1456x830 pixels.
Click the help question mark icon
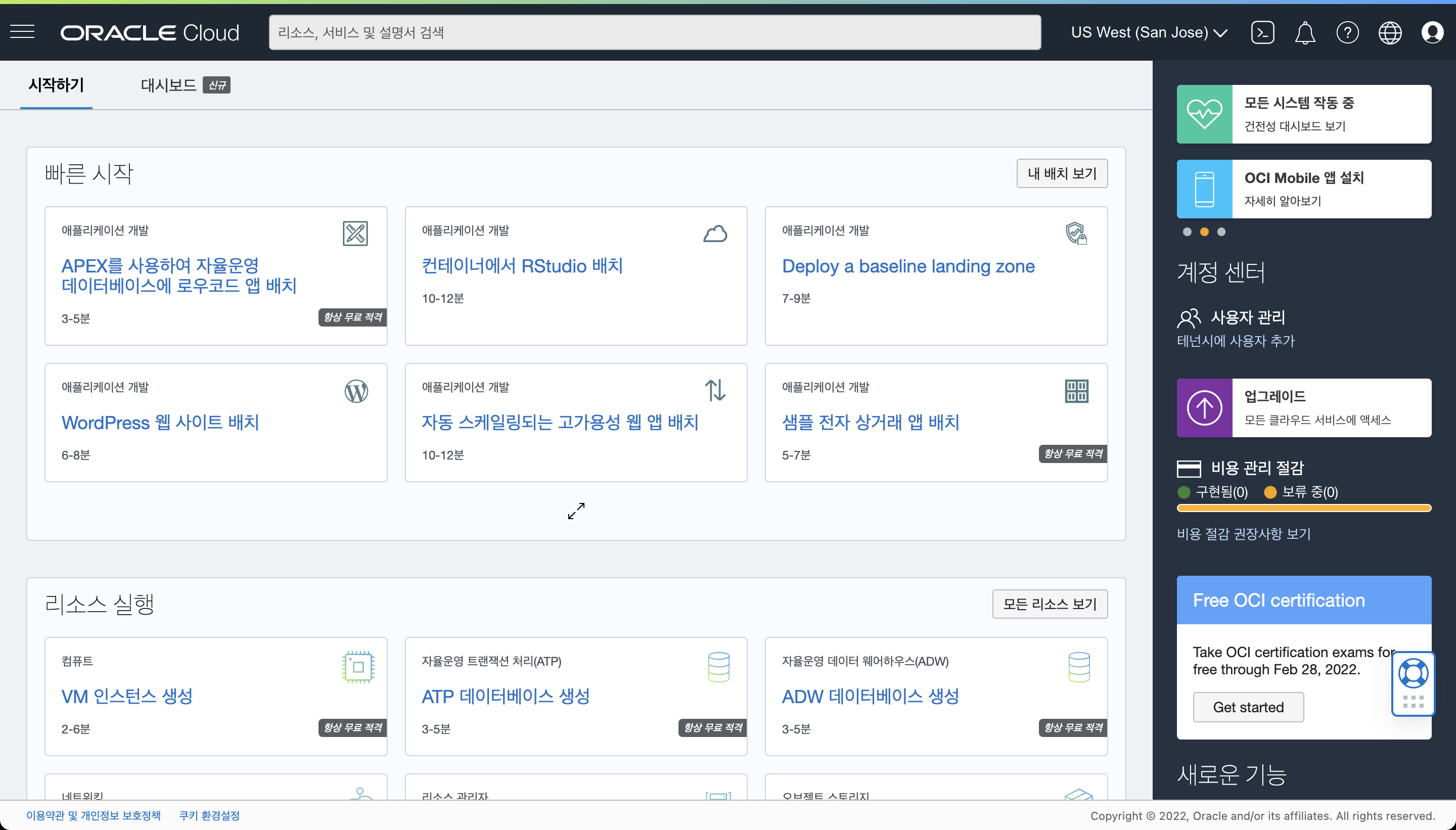(x=1347, y=32)
